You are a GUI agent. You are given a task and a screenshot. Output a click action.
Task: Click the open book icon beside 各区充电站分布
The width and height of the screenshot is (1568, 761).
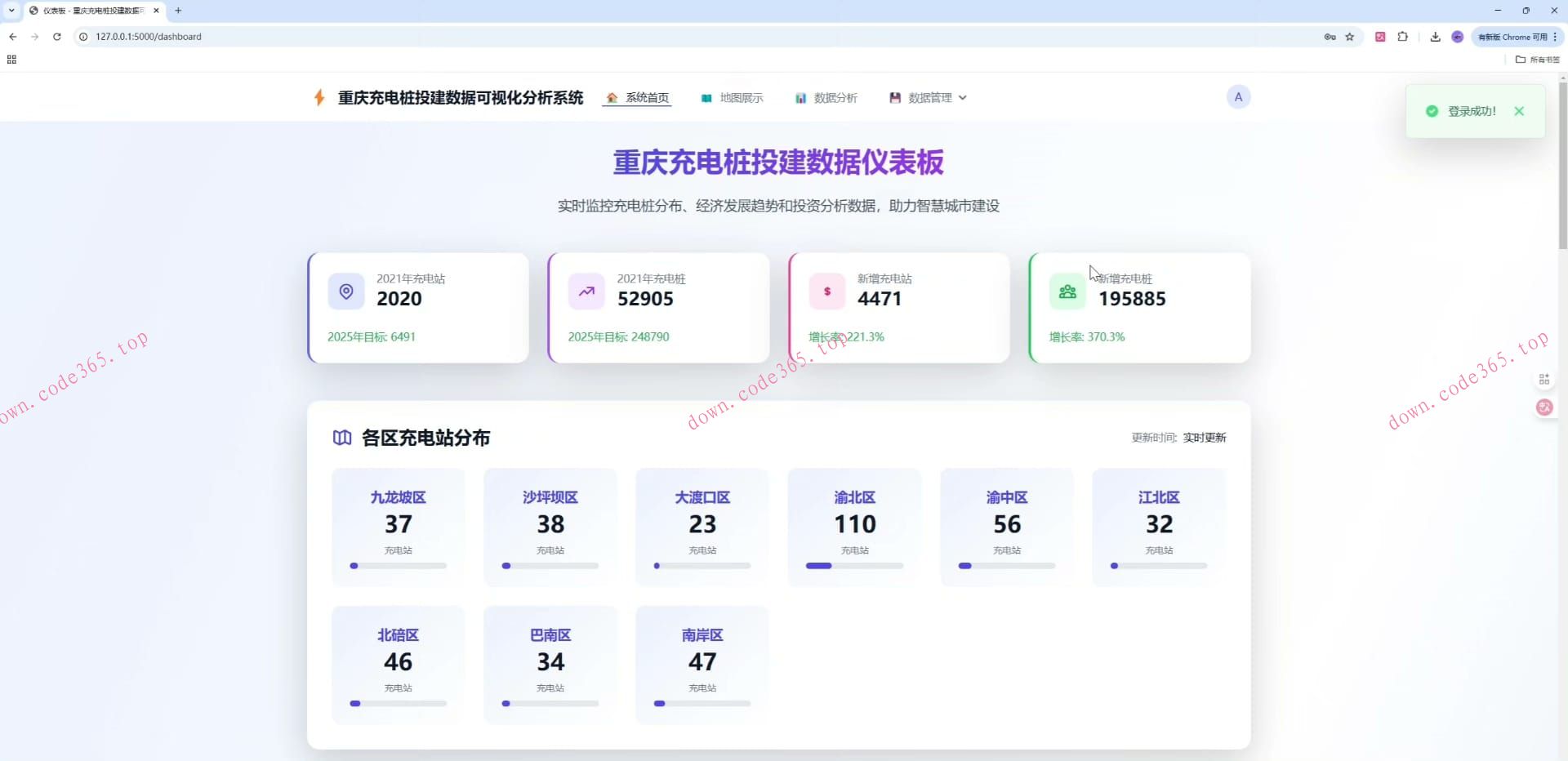coord(341,437)
